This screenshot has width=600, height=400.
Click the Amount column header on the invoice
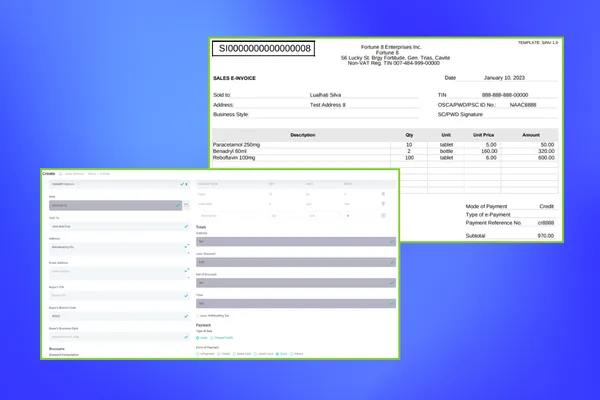click(x=531, y=135)
